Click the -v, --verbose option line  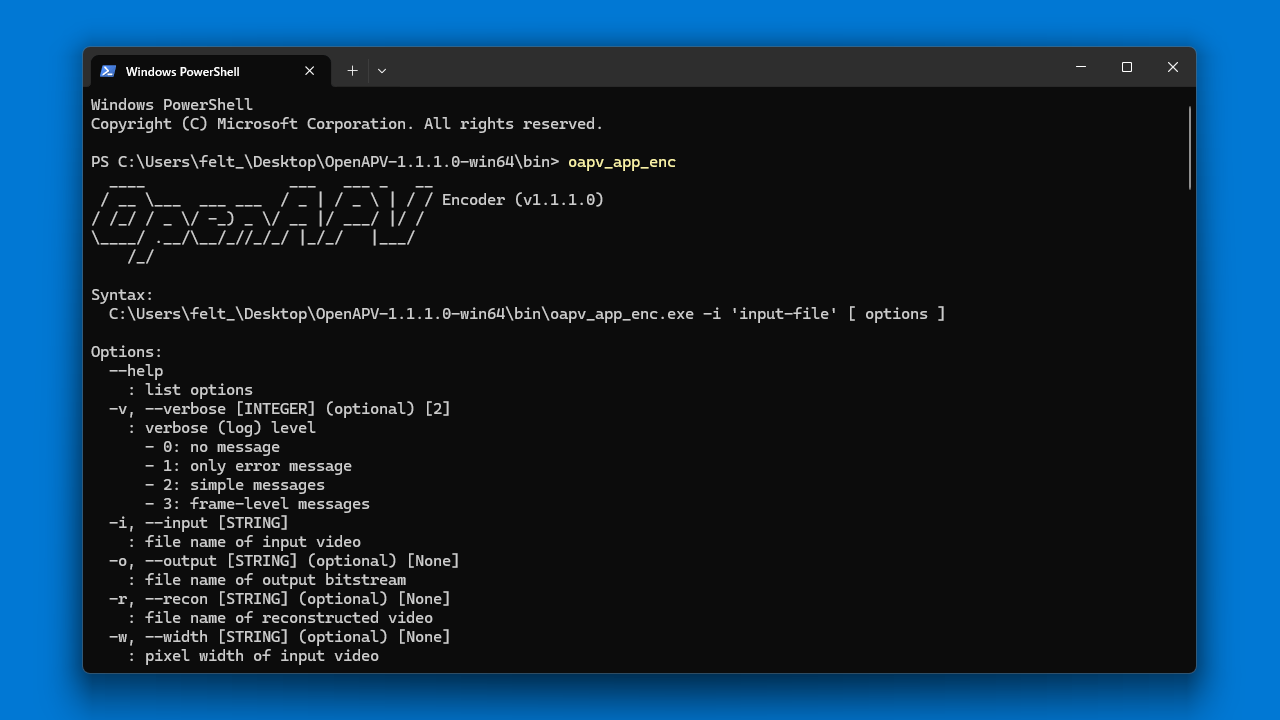pos(280,409)
